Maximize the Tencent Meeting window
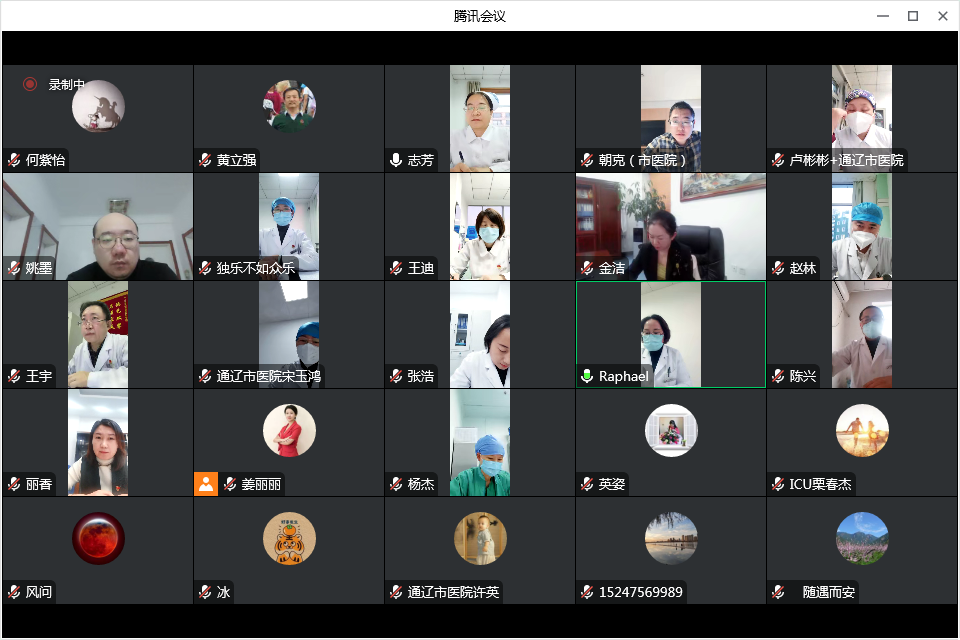The image size is (960, 640). click(x=912, y=16)
